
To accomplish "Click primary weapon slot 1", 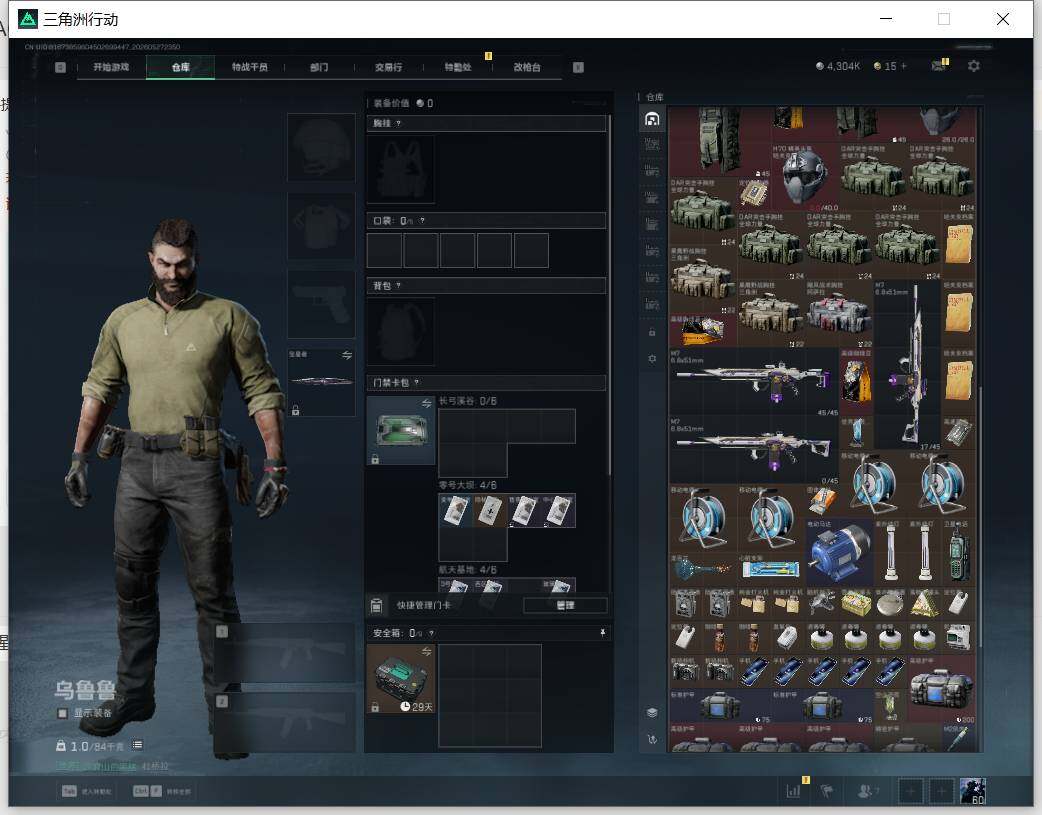I will pyautogui.click(x=285, y=653).
